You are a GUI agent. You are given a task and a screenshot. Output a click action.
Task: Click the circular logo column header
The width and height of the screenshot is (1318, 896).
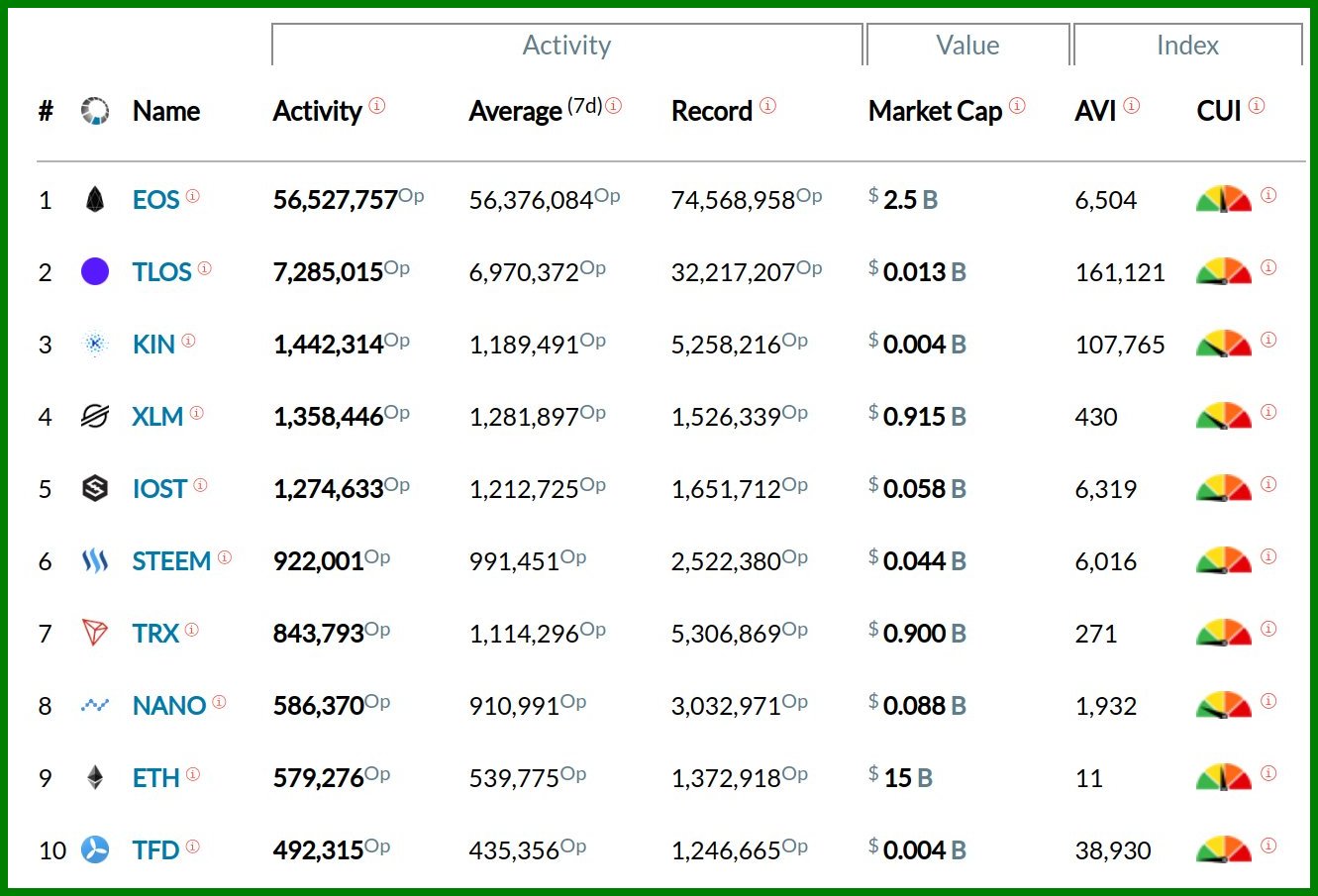pos(95,111)
